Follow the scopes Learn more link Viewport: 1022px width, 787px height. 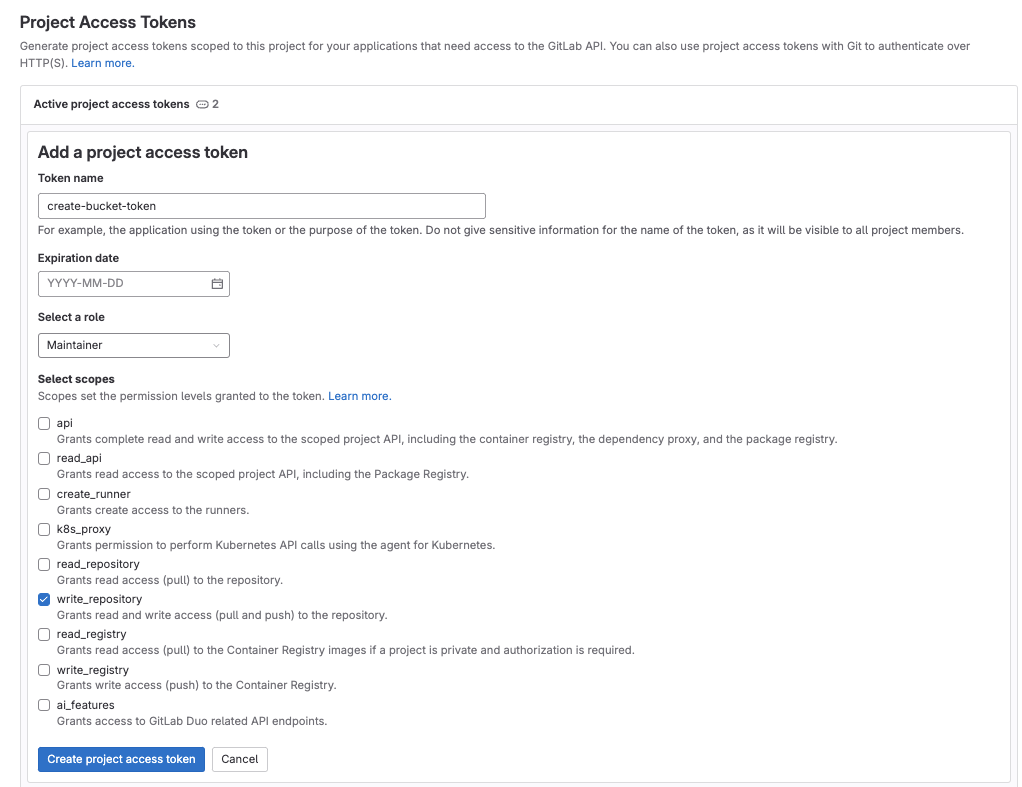point(359,396)
